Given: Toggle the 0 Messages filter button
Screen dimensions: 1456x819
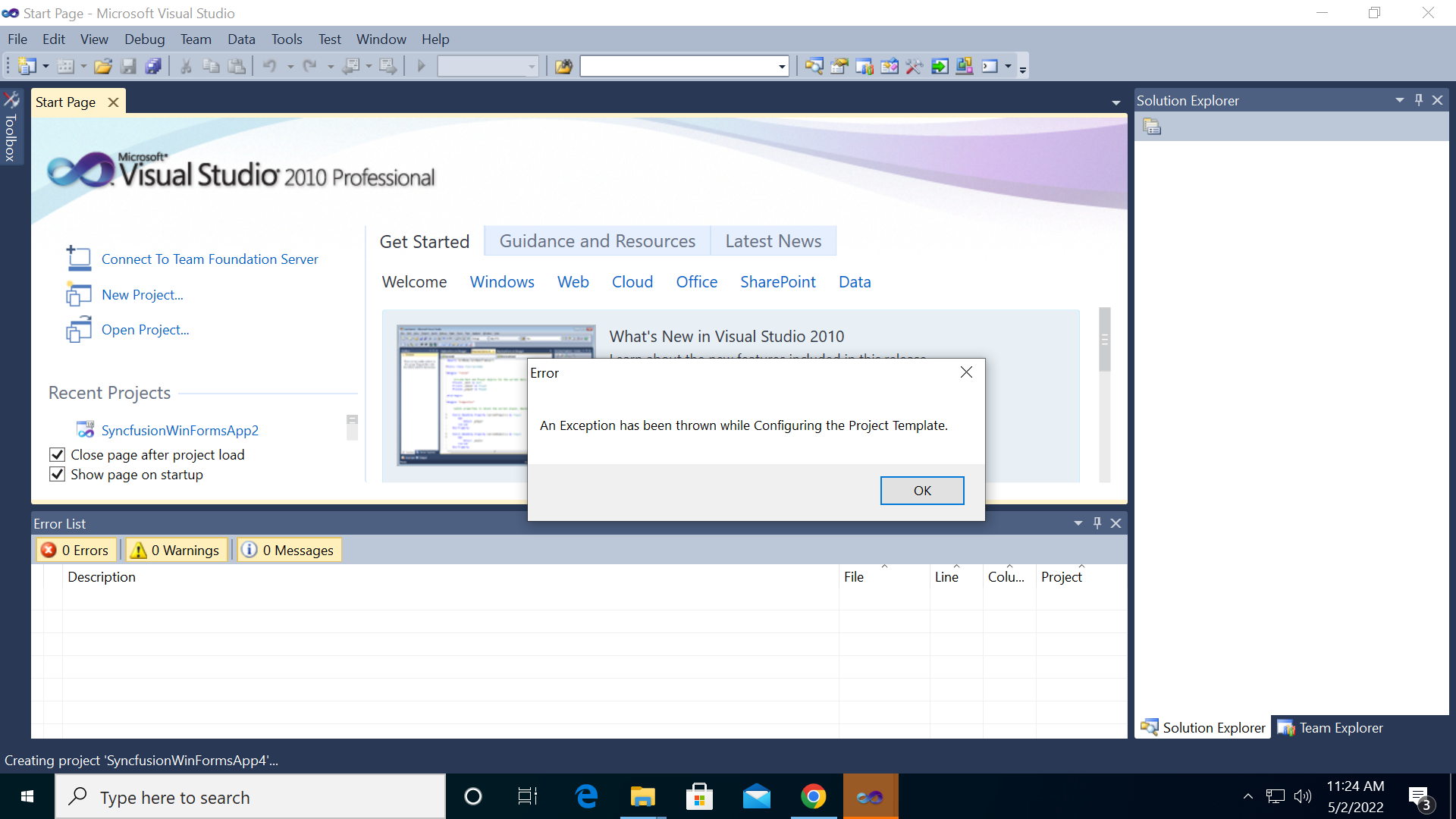Looking at the screenshot, I should [x=289, y=551].
